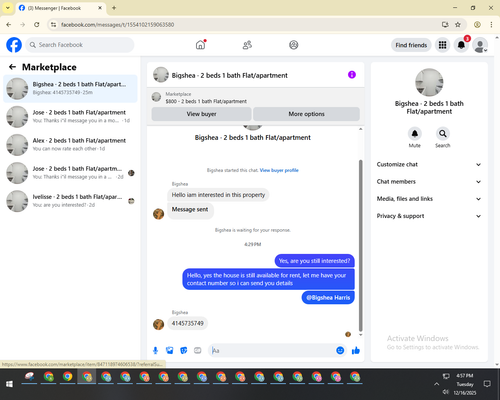Click the taskbar volume speaker icon
Image resolution: width=500 pixels, height=400 pixels.
[x=446, y=392]
